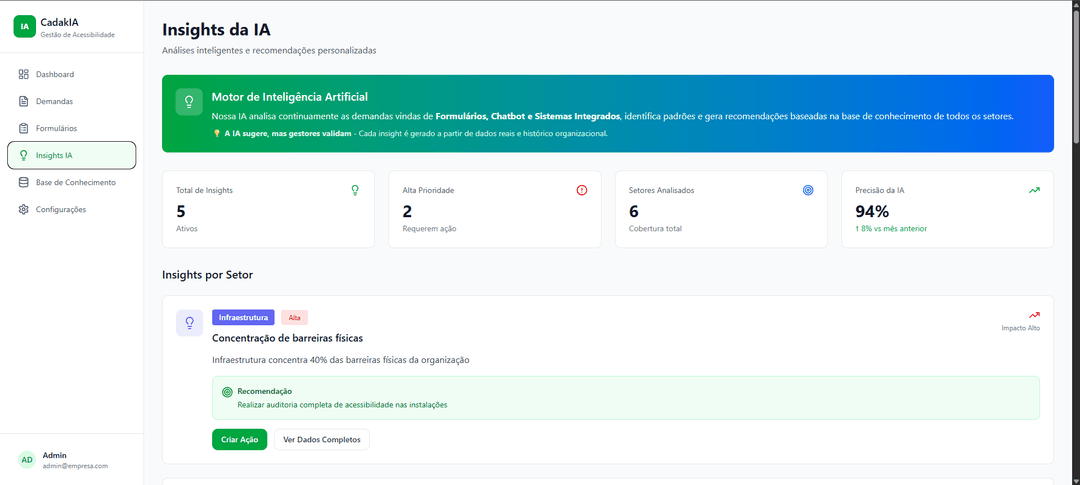Click the Infraestrutura sector tag
1080x485 pixels.
(243, 318)
